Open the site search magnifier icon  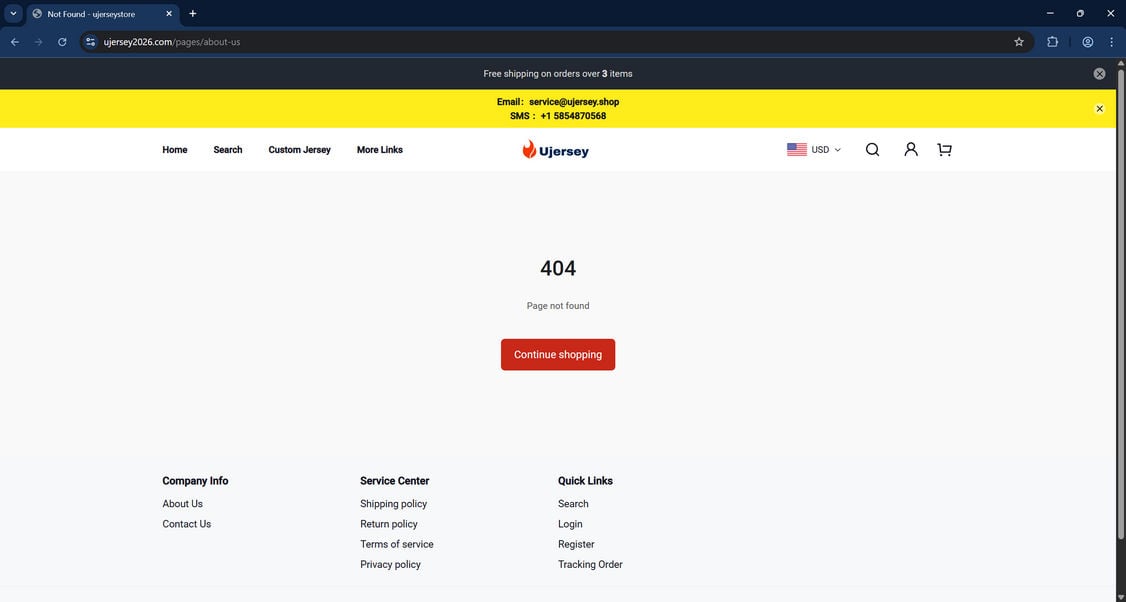pyautogui.click(x=871, y=149)
